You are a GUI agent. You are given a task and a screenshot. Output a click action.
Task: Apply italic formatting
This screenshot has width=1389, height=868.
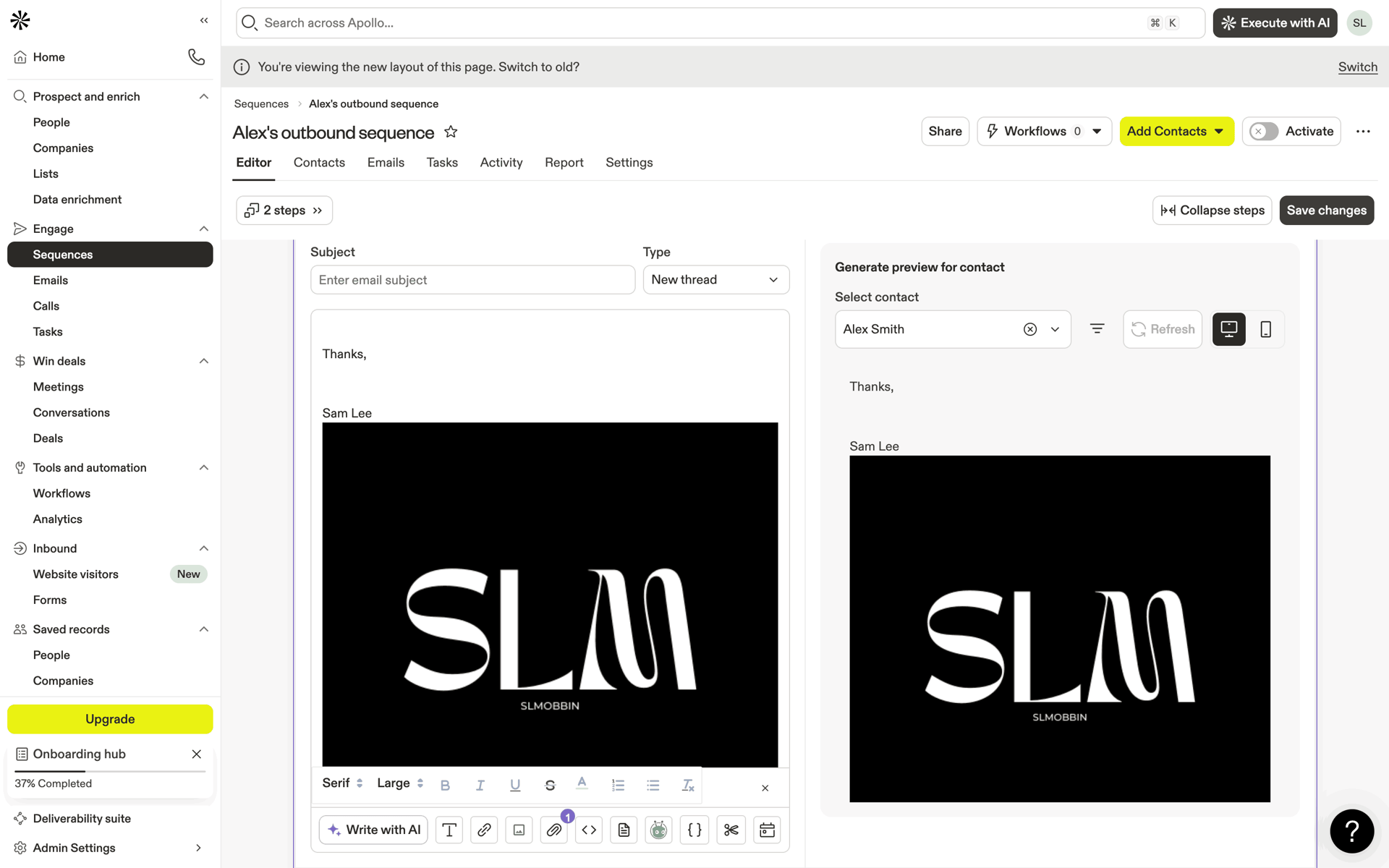480,785
